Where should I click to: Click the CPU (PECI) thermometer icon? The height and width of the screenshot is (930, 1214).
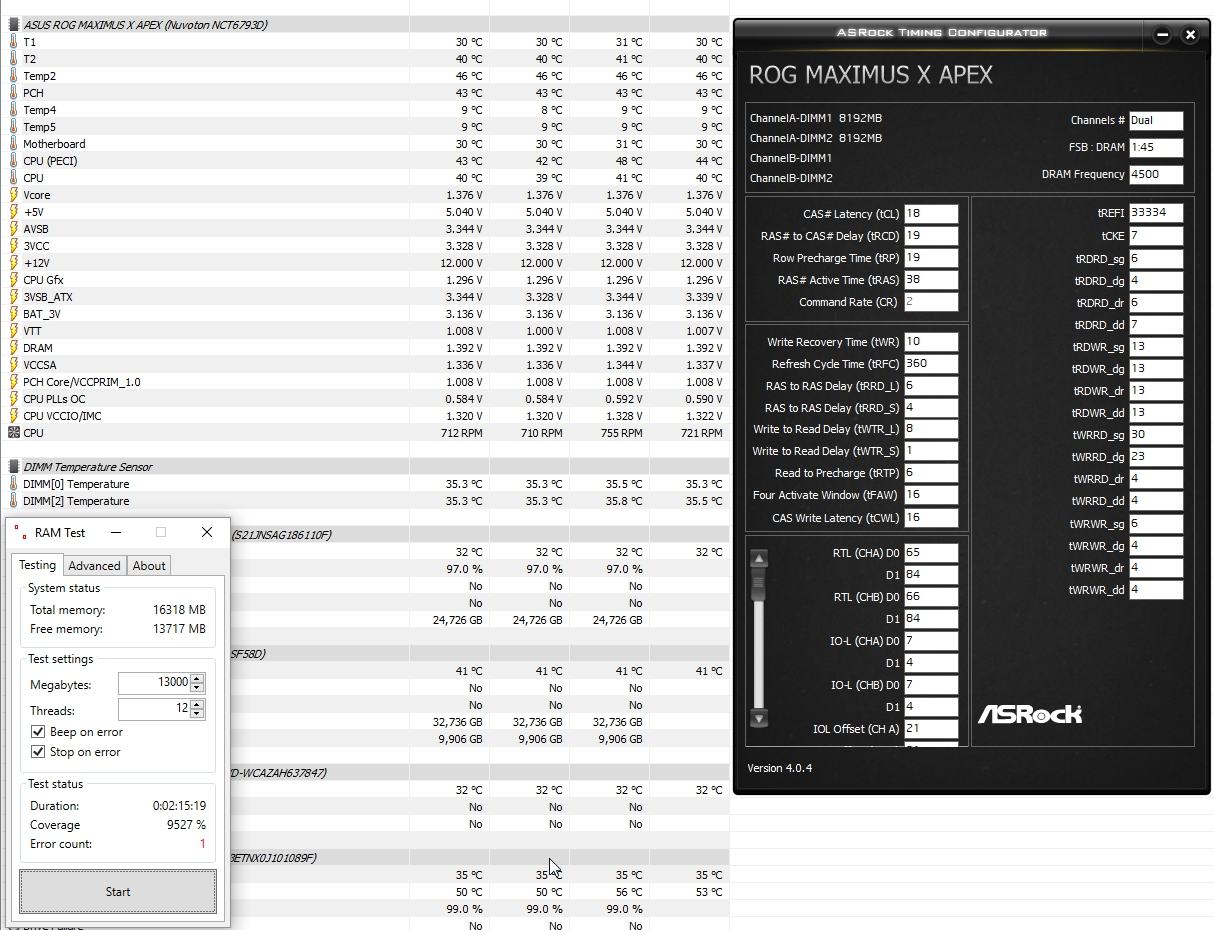tap(13, 161)
